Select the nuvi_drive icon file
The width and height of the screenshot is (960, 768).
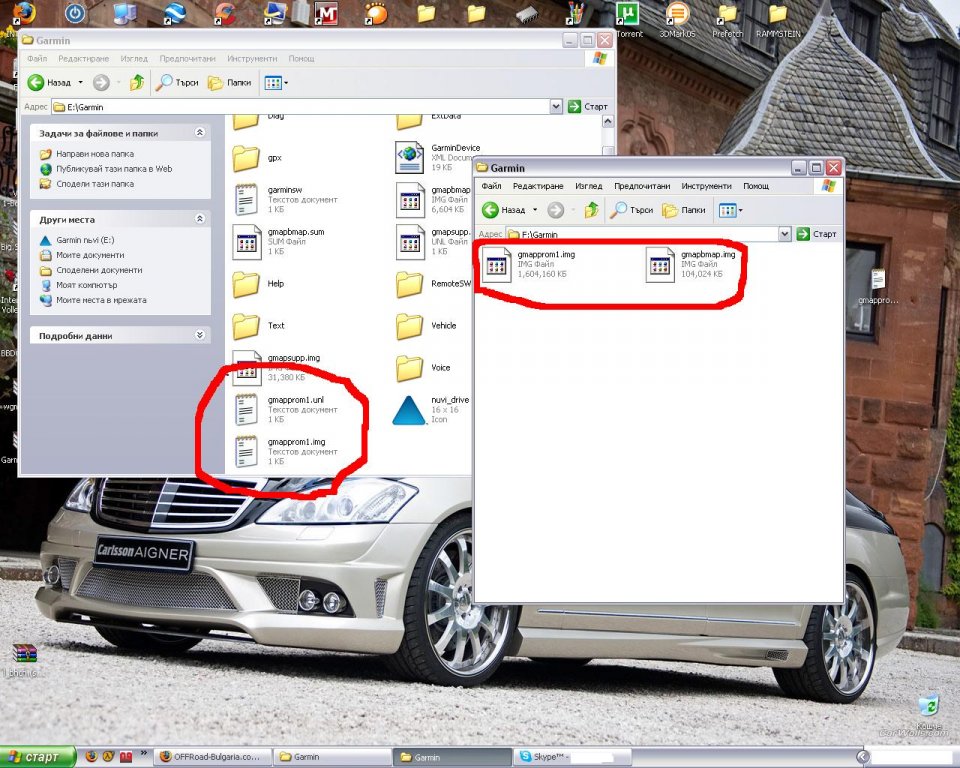[410, 409]
